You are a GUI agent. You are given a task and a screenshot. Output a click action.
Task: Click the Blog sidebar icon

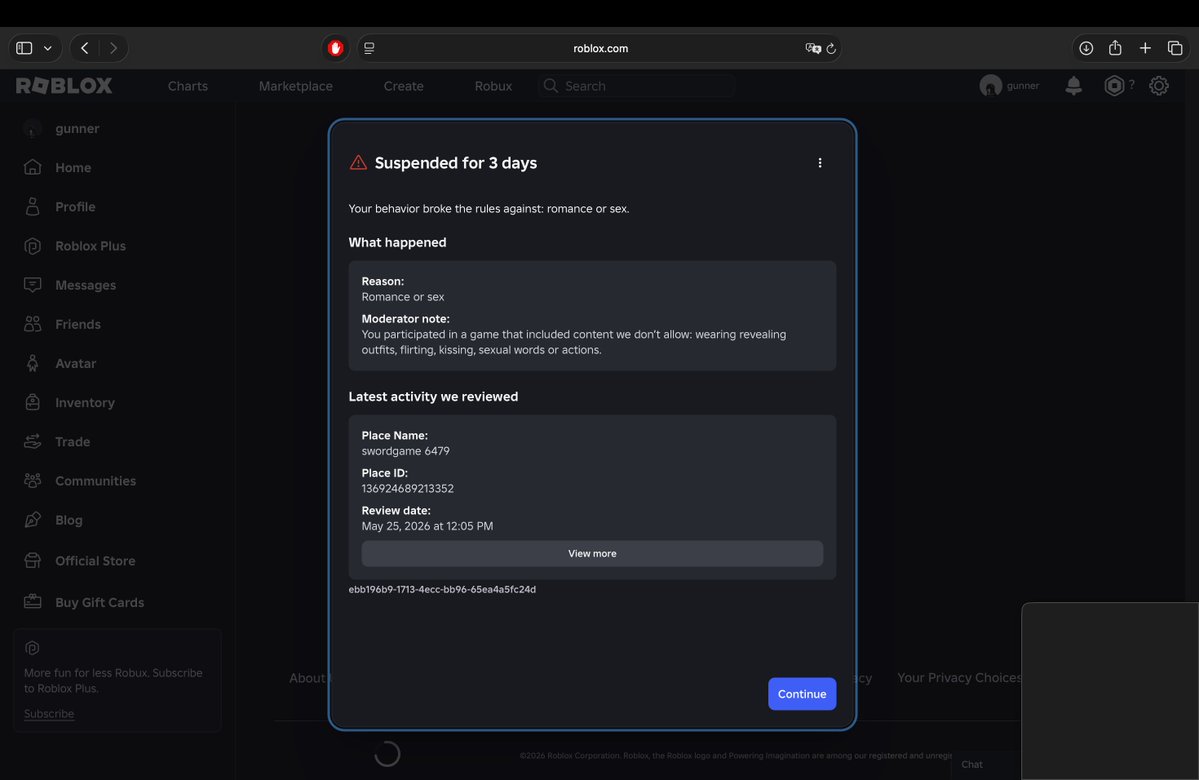point(32,520)
